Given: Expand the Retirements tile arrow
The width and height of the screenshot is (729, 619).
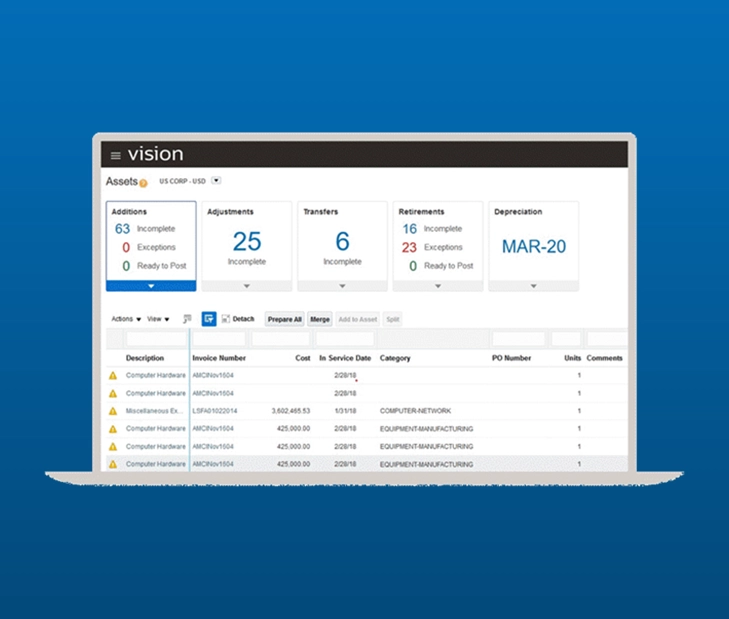Looking at the screenshot, I should tap(438, 286).
